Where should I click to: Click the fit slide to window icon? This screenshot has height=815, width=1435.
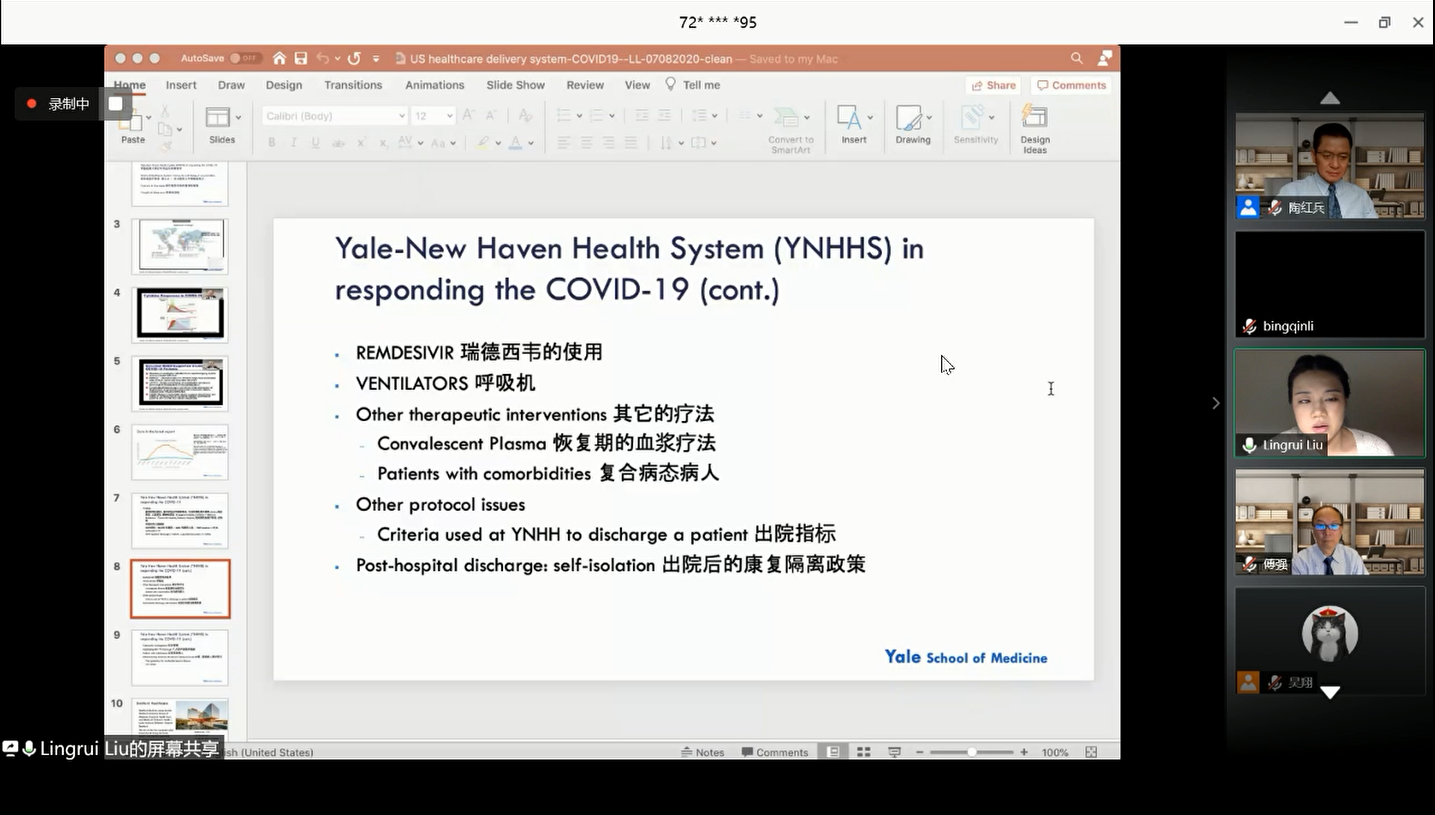pos(1091,752)
